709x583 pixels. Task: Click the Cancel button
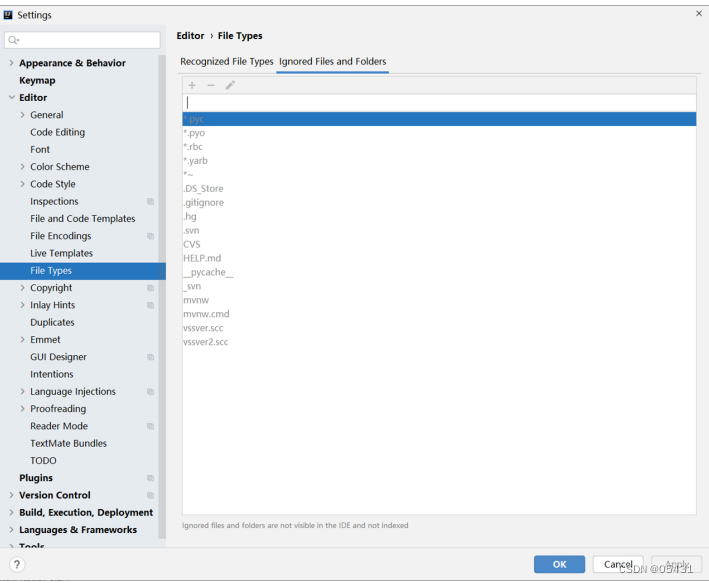pyautogui.click(x=618, y=564)
